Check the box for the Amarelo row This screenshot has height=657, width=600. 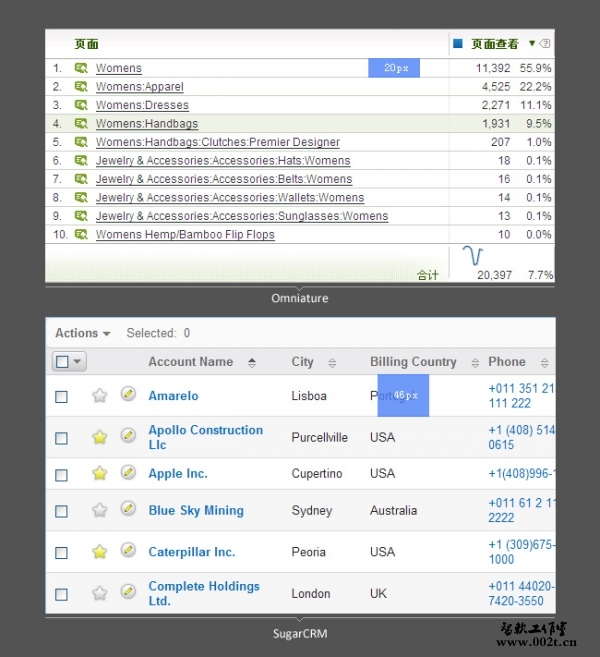(61, 397)
